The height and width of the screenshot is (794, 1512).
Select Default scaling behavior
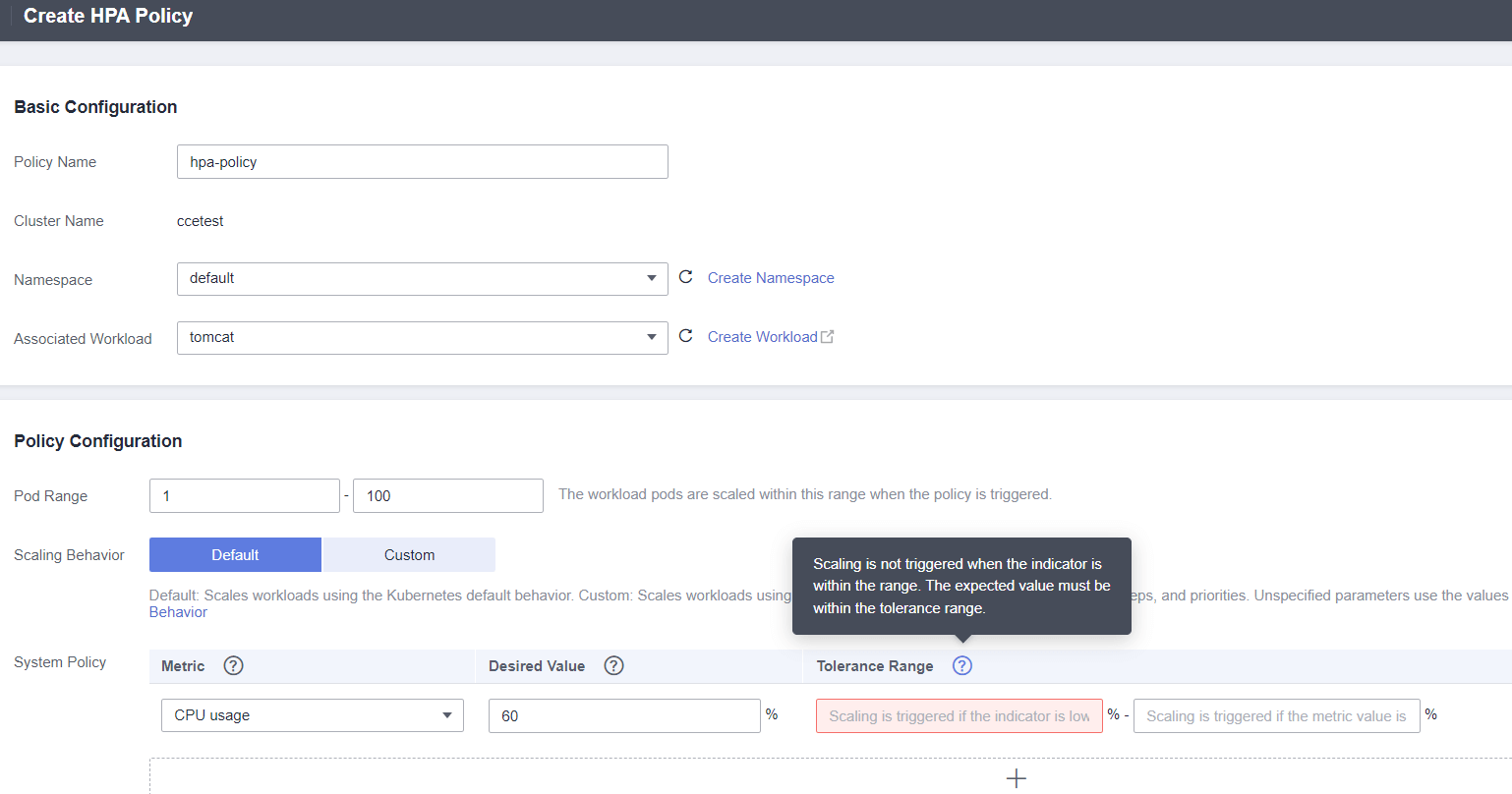(235, 555)
